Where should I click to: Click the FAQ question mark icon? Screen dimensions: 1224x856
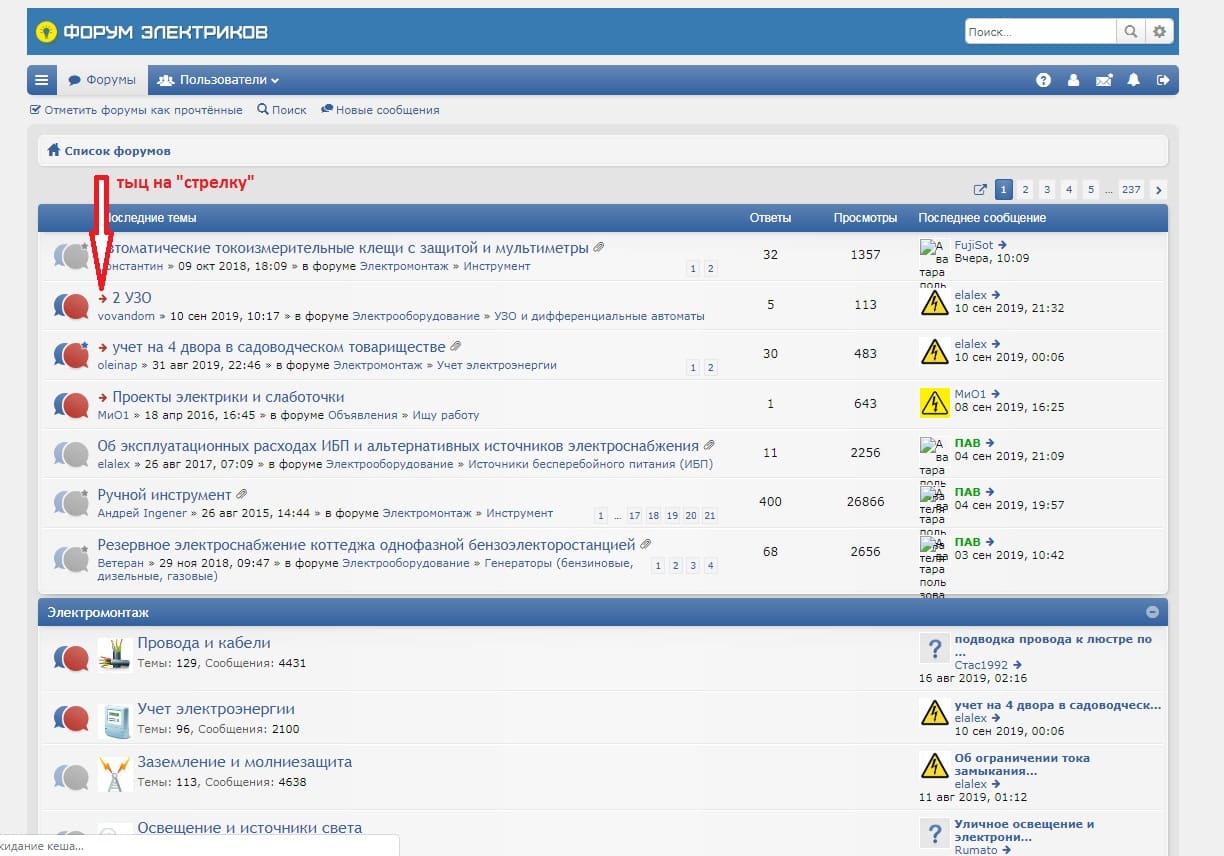click(x=1043, y=81)
